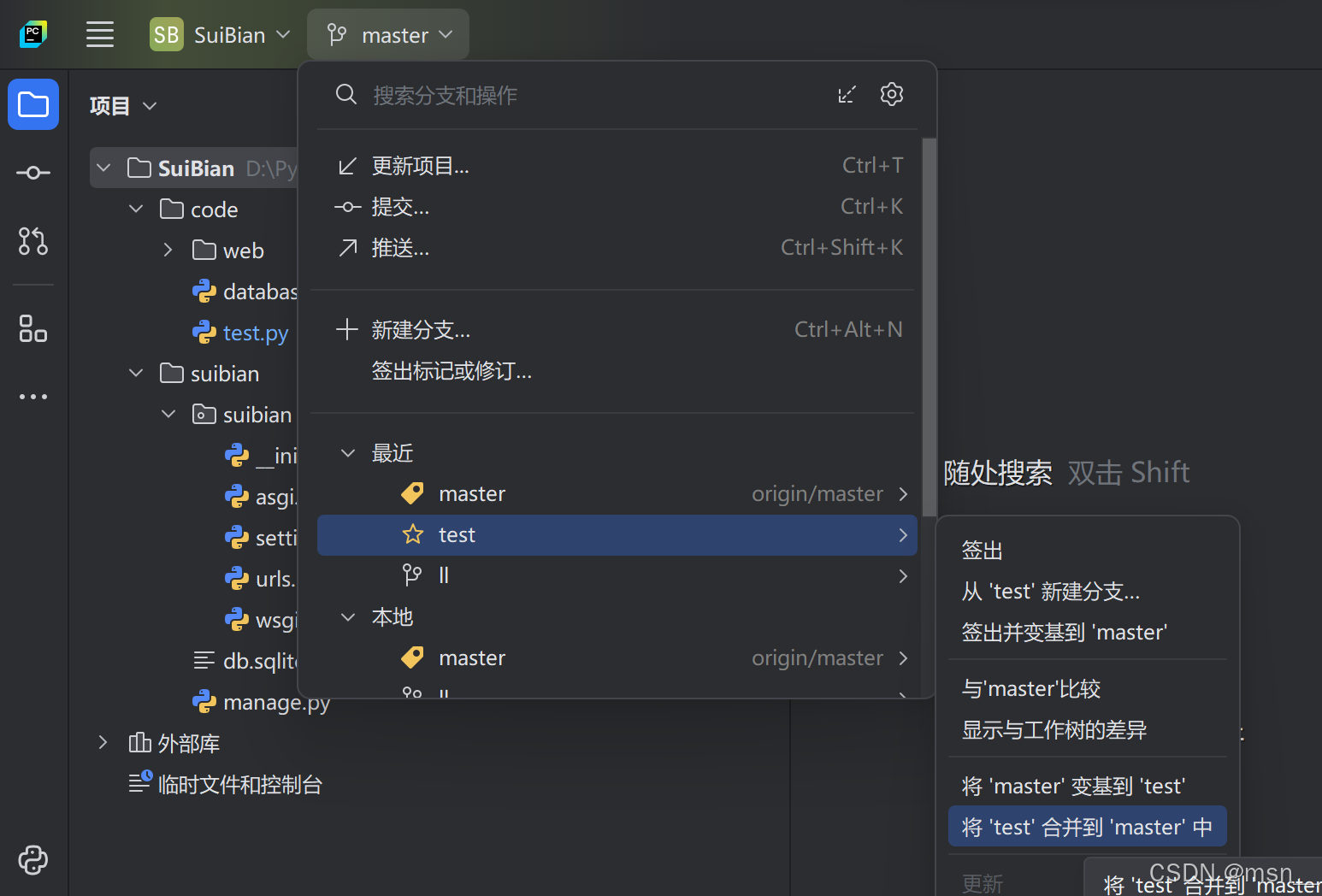Select 签出 from the context menu

tap(982, 550)
